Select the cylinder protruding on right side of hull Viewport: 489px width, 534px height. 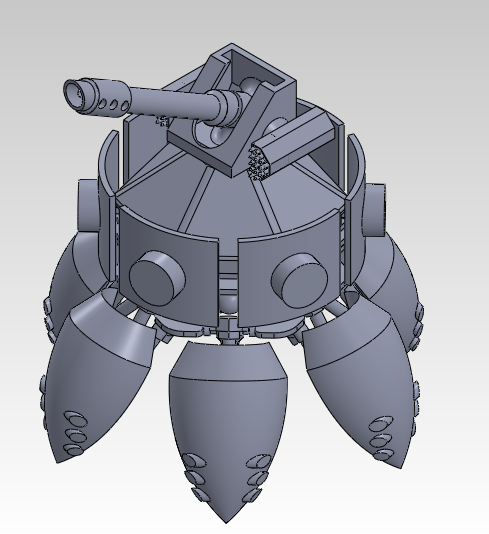pos(375,209)
